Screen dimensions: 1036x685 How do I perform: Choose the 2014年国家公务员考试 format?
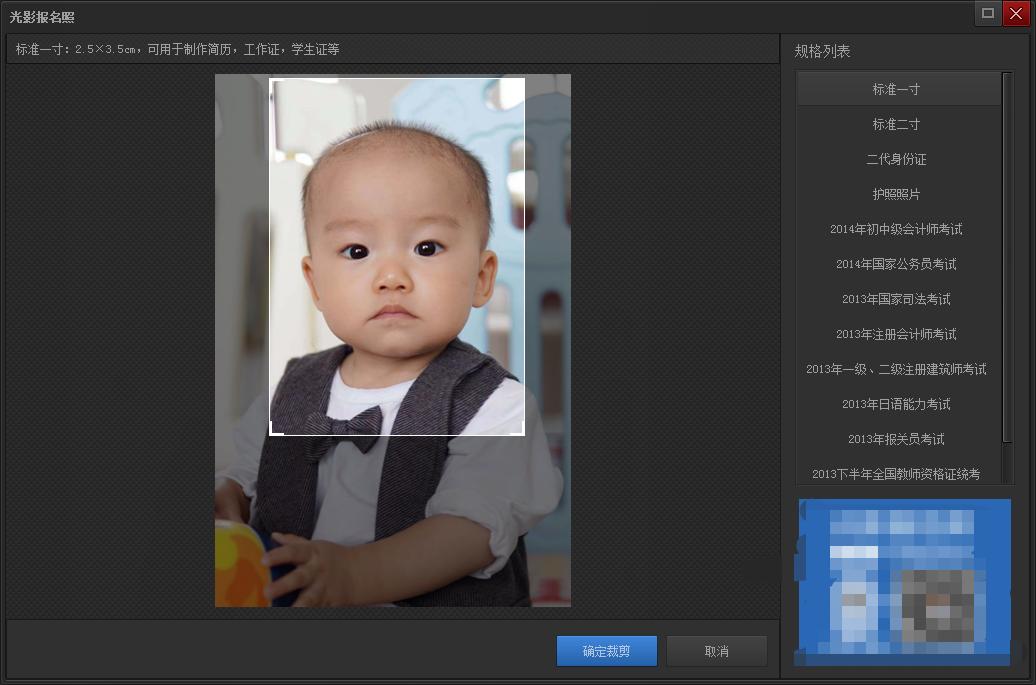pos(896,264)
